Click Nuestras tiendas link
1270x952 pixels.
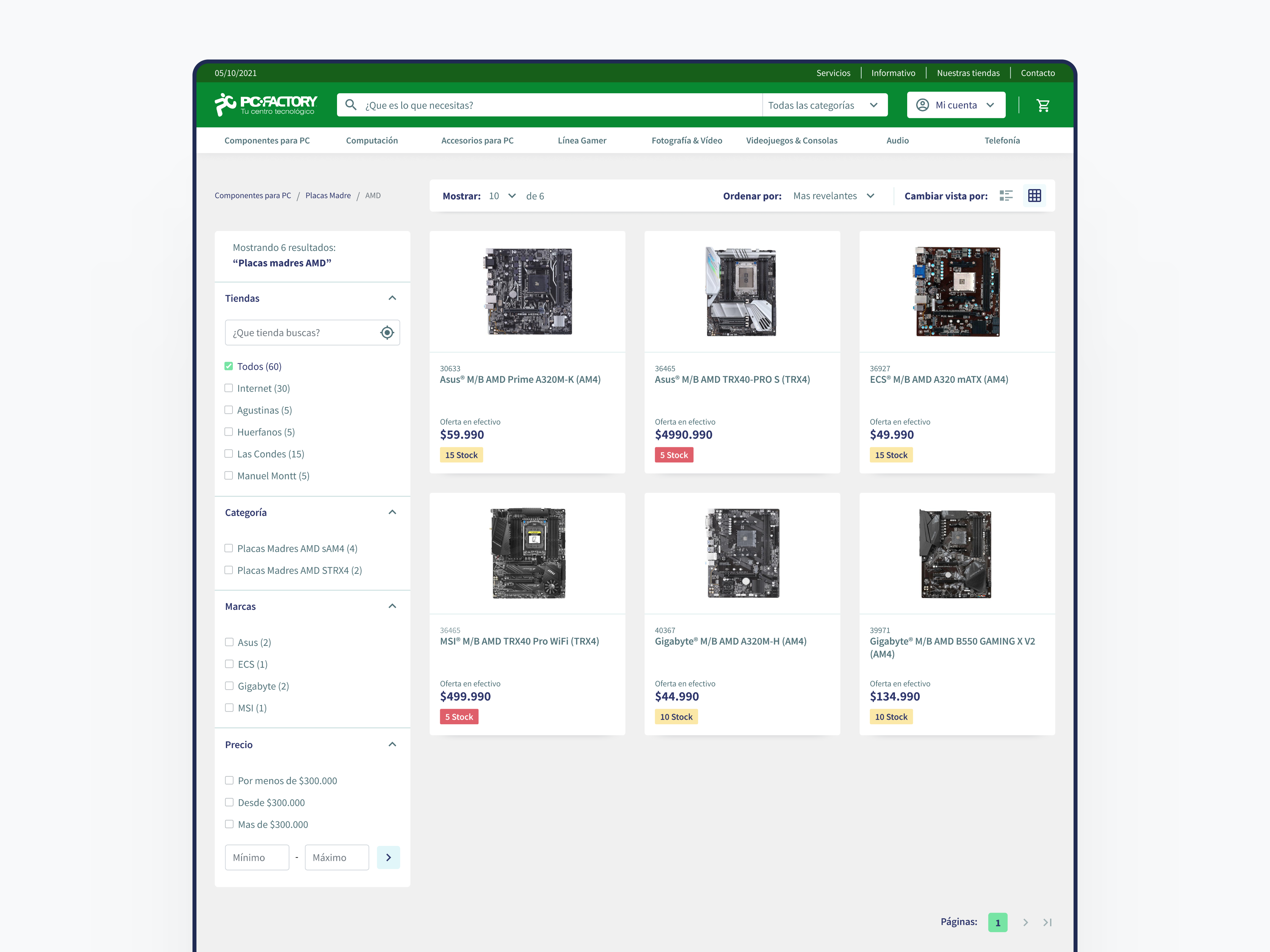(968, 73)
